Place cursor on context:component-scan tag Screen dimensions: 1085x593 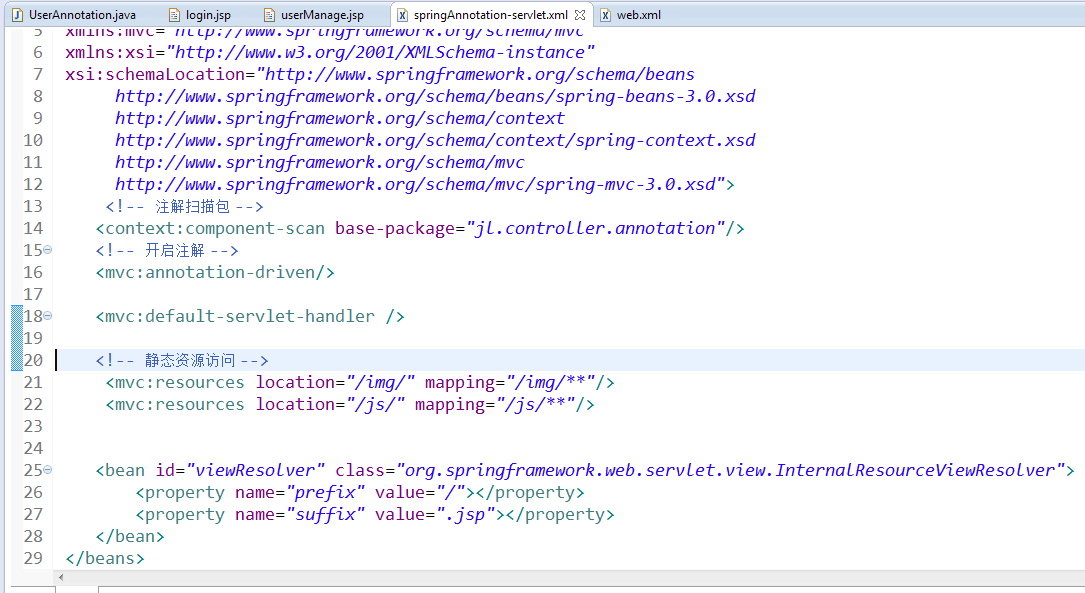pos(215,228)
